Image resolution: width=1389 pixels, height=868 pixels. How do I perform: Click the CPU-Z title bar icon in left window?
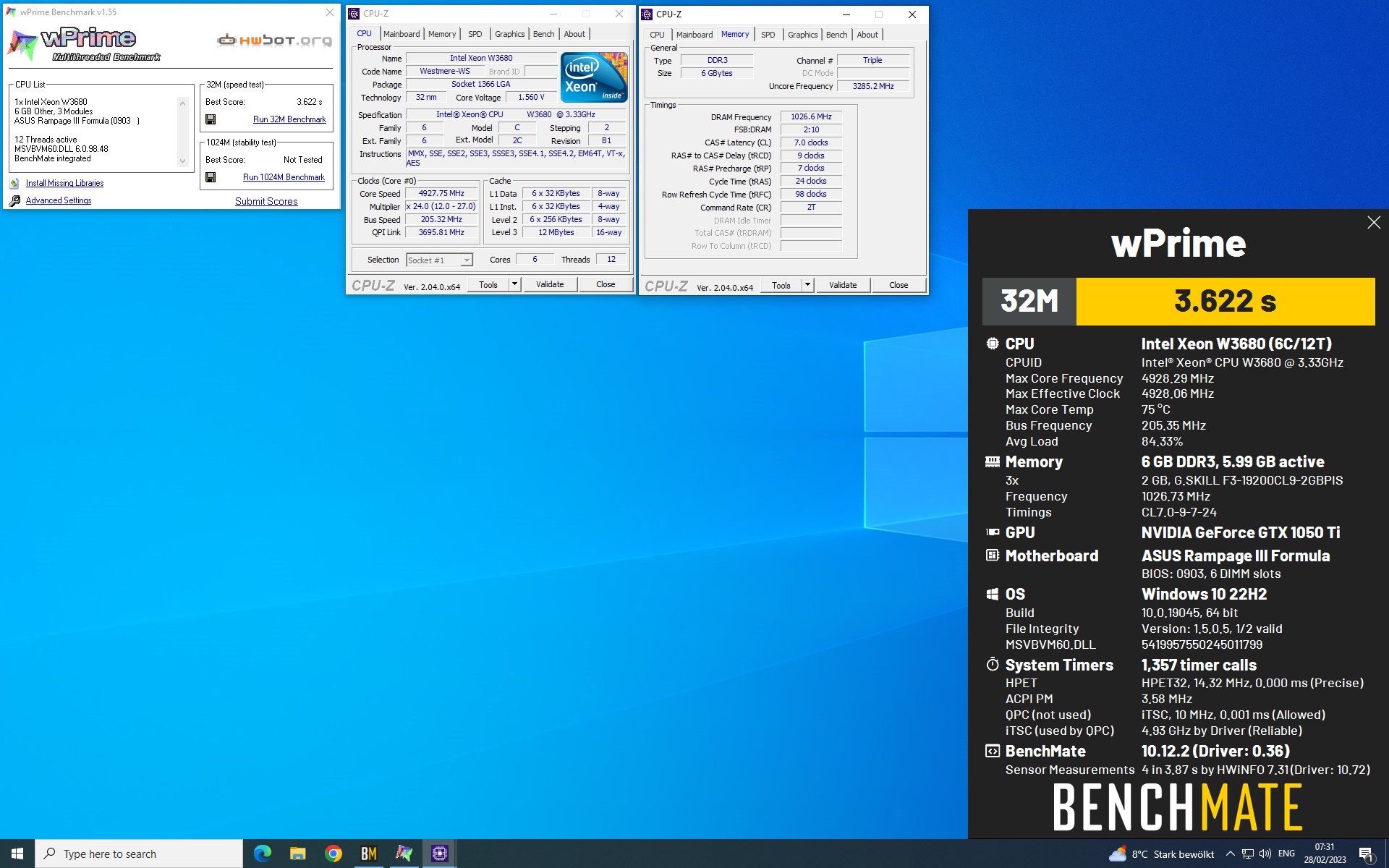[354, 14]
